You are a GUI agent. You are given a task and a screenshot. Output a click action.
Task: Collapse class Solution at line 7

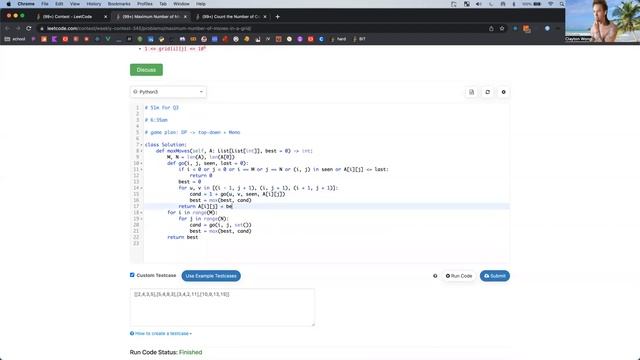pos(142,145)
